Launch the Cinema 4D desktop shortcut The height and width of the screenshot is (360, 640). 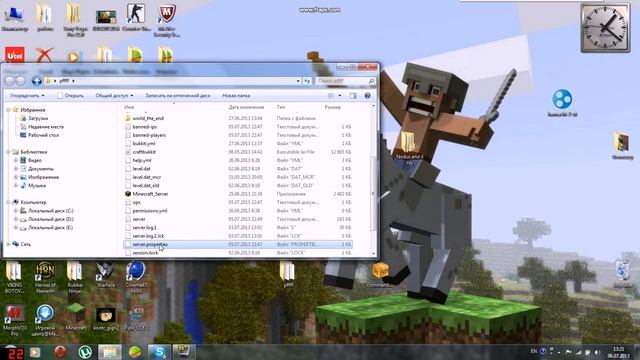(136, 278)
